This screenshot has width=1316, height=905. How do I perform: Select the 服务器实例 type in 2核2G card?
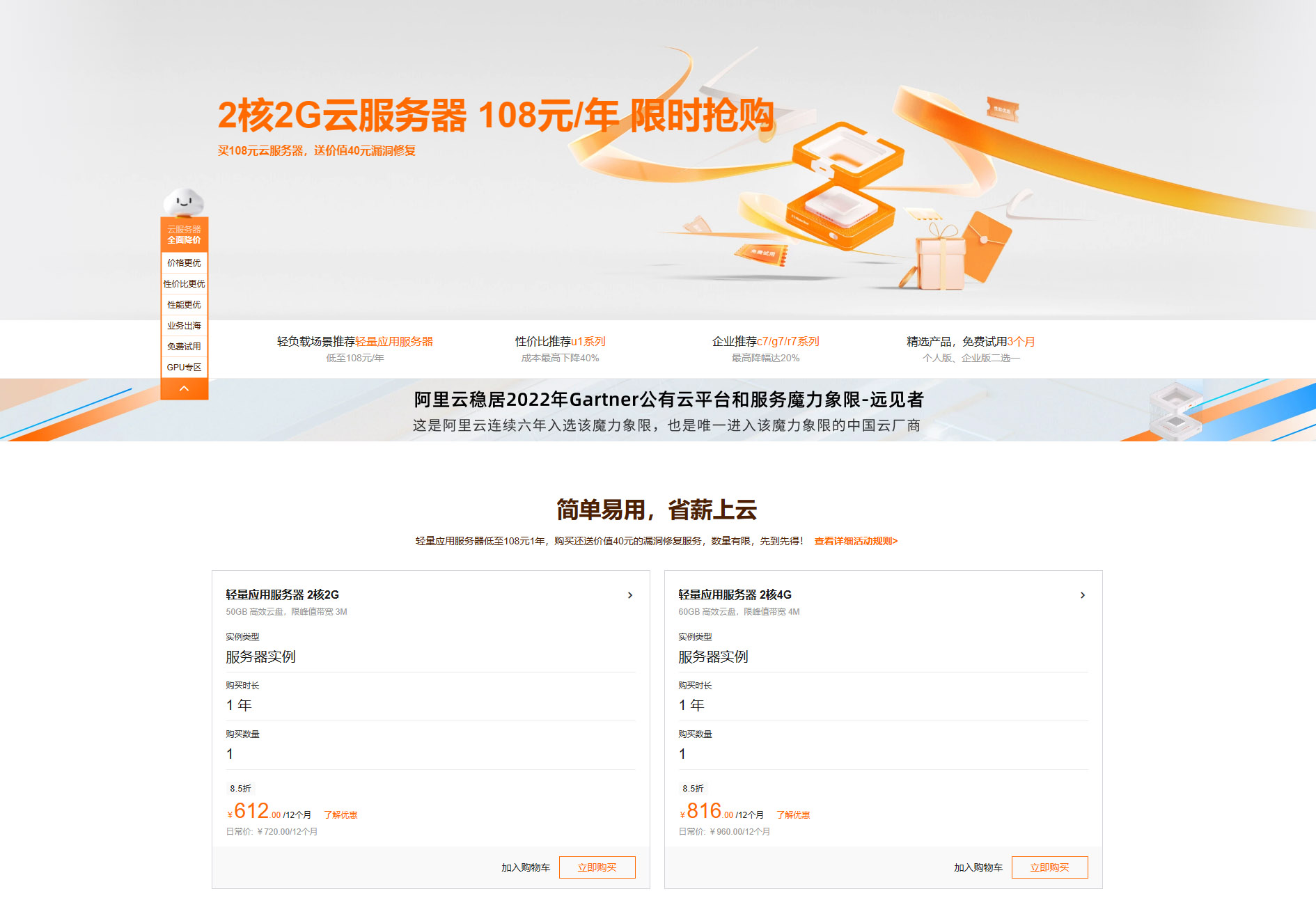[x=430, y=656]
